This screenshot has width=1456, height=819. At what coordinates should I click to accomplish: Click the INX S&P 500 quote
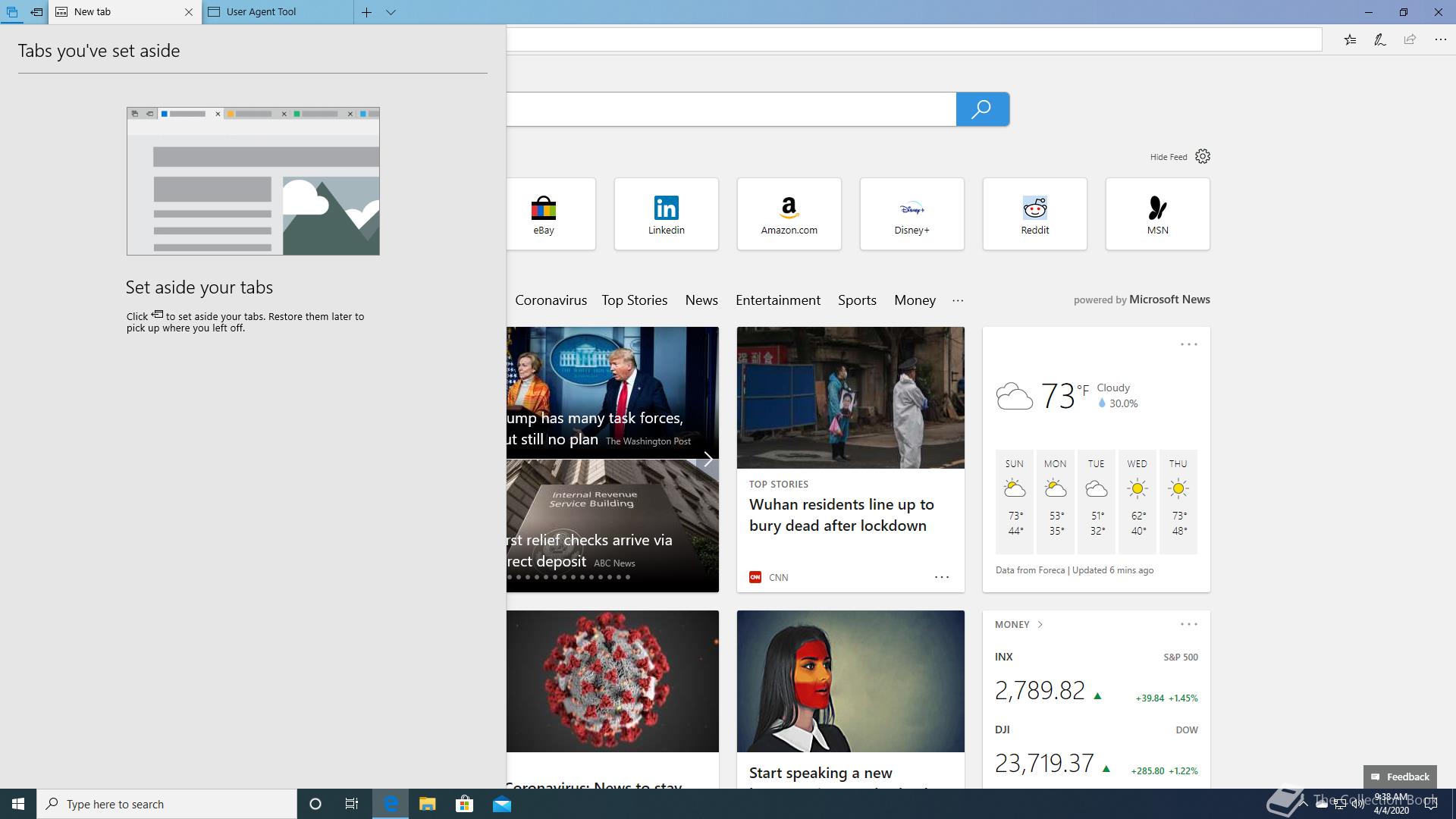click(x=1097, y=679)
